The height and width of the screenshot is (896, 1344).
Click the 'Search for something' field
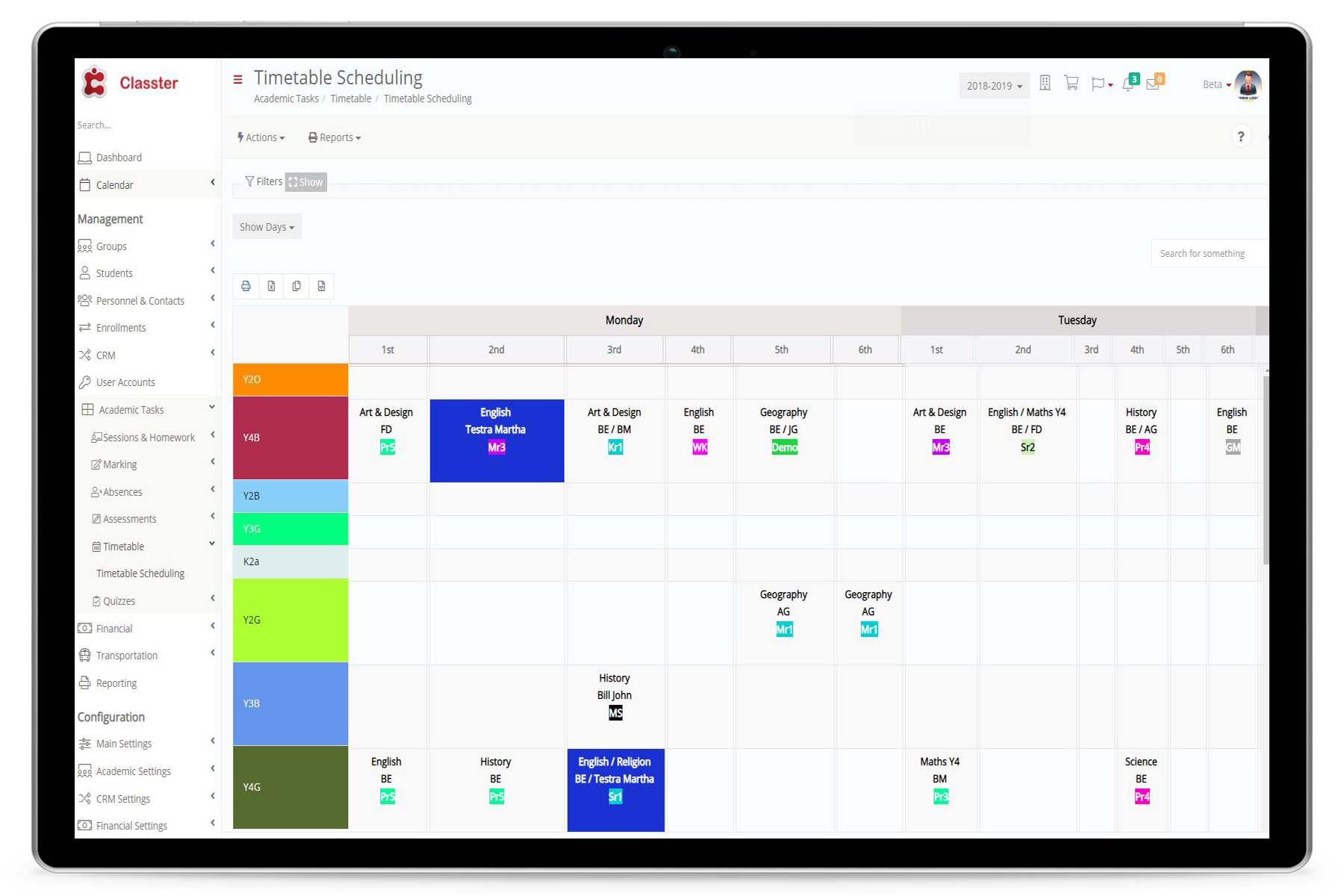click(x=1210, y=254)
